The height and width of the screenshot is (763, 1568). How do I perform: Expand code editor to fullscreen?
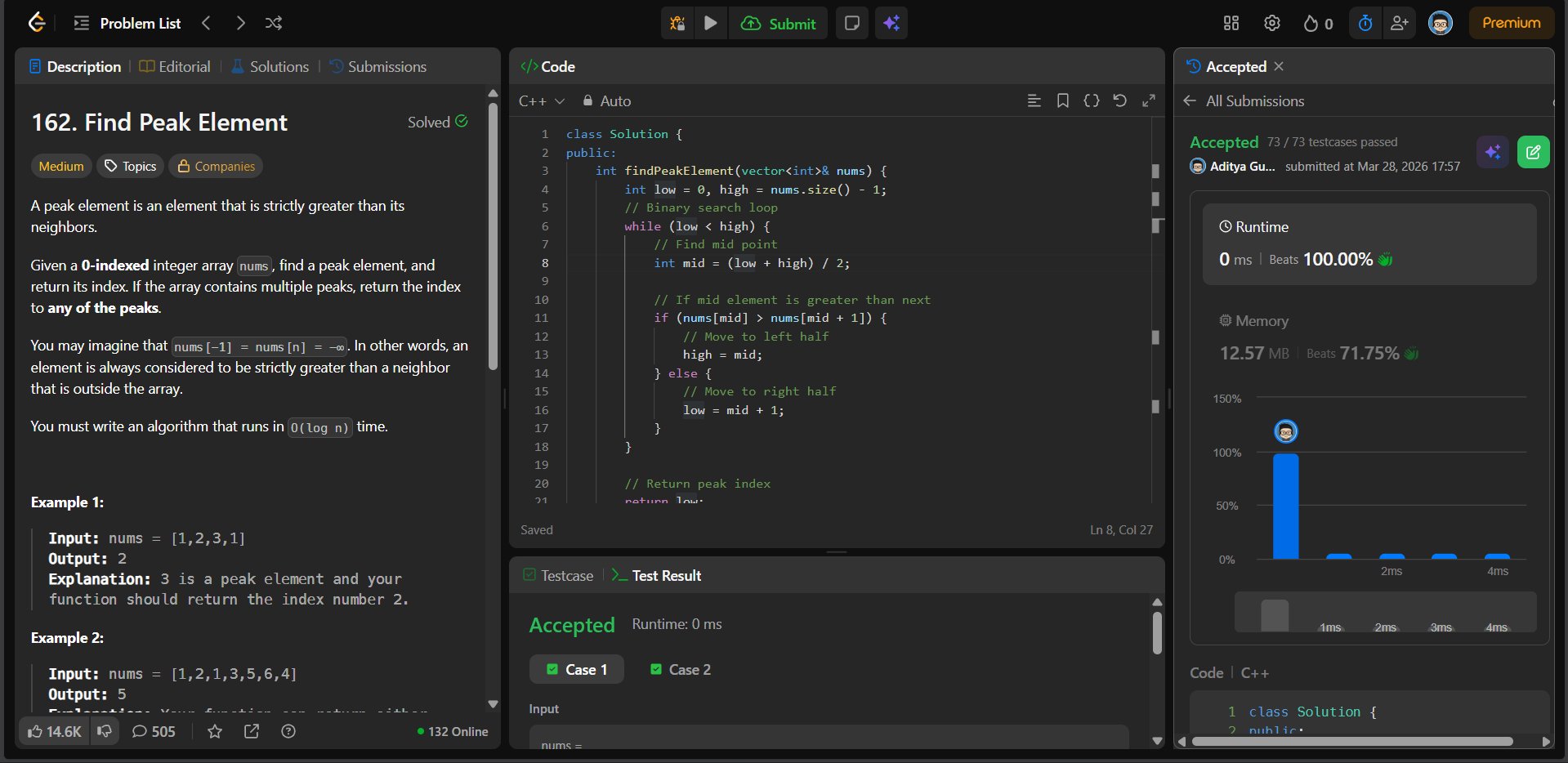1148,100
